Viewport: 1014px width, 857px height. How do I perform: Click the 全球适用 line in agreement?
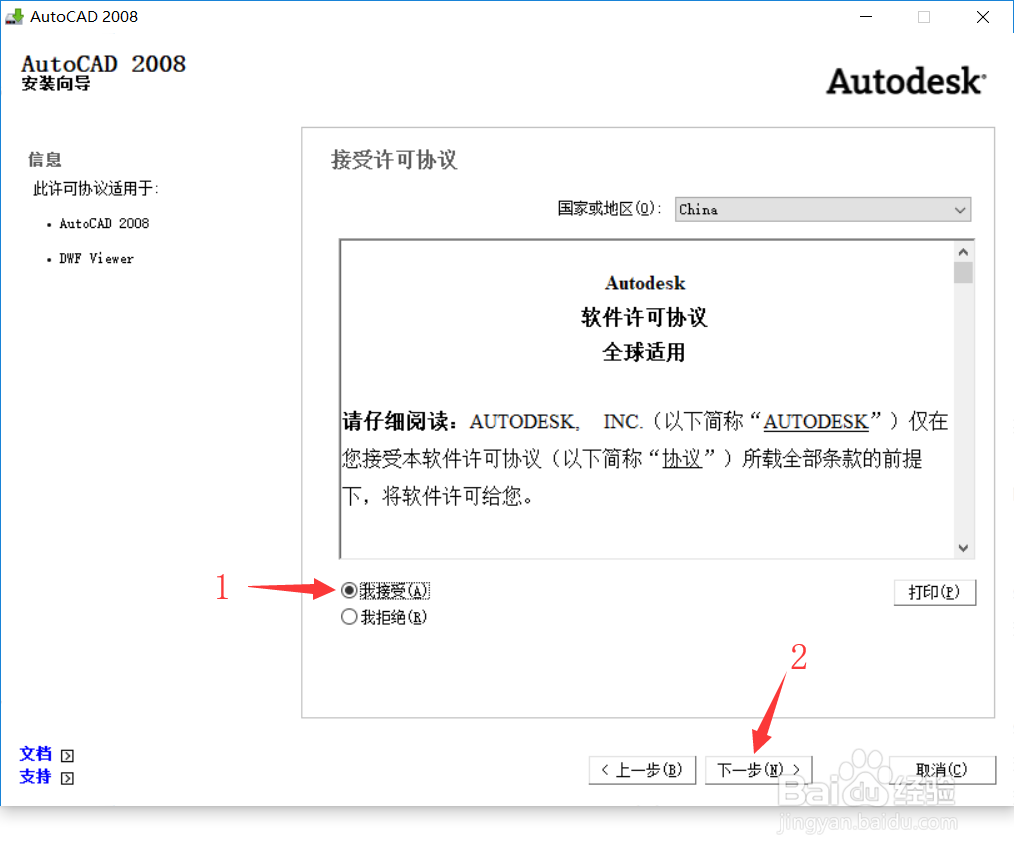tap(643, 353)
